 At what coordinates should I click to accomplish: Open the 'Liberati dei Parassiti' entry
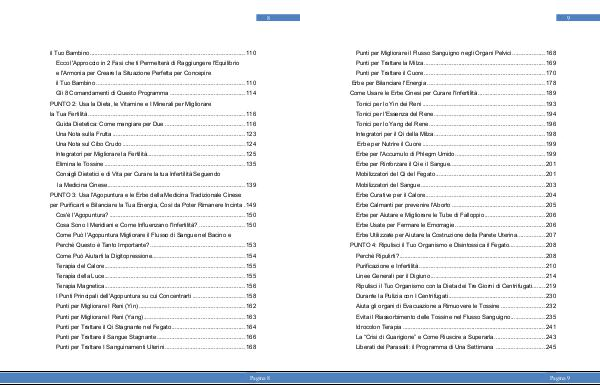456,347
